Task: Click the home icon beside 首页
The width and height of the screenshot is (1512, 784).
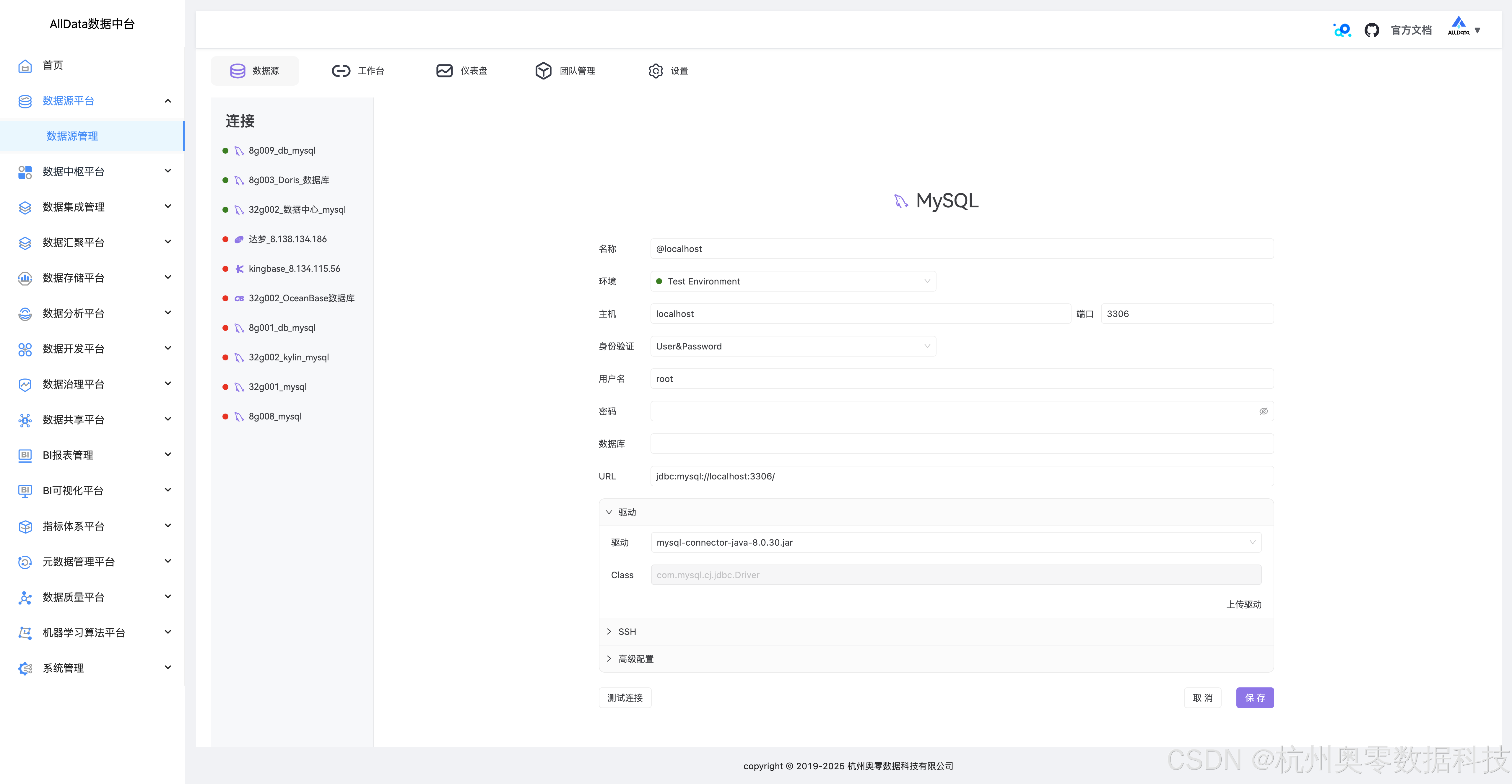Action: click(25, 66)
